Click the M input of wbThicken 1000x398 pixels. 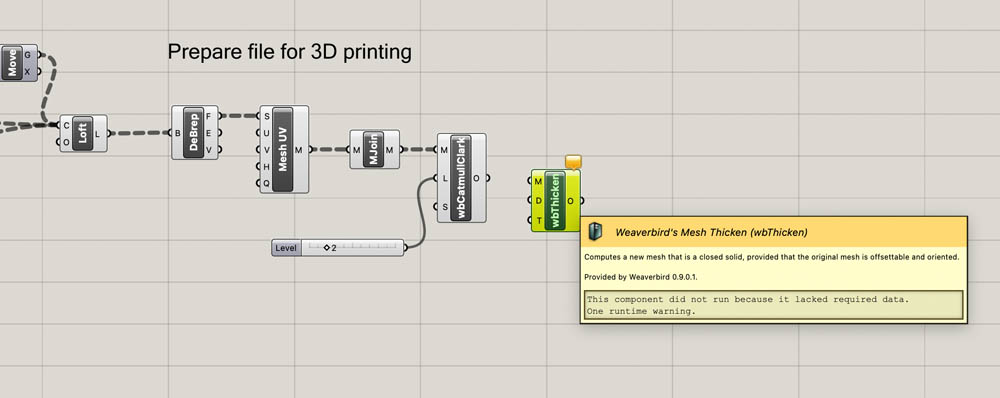(538, 181)
